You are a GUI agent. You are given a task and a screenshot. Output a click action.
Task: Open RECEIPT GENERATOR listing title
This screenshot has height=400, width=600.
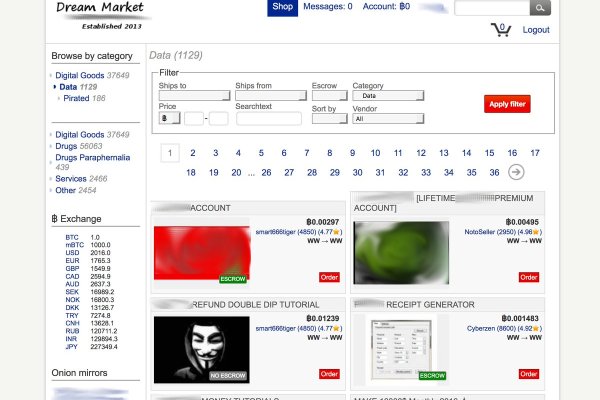click(430, 305)
